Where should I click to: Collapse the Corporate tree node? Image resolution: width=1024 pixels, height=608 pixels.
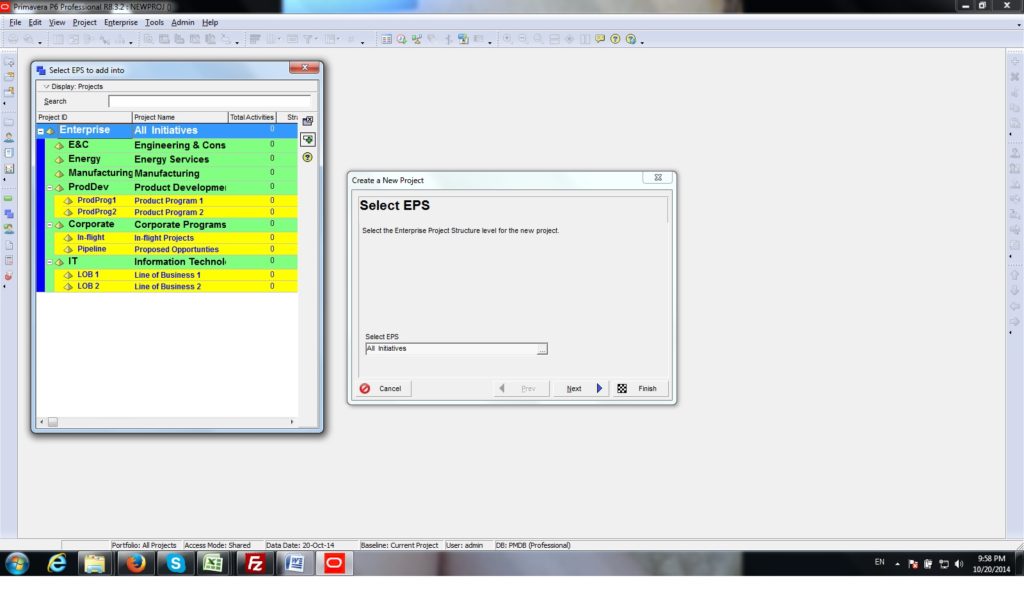[x=49, y=225]
